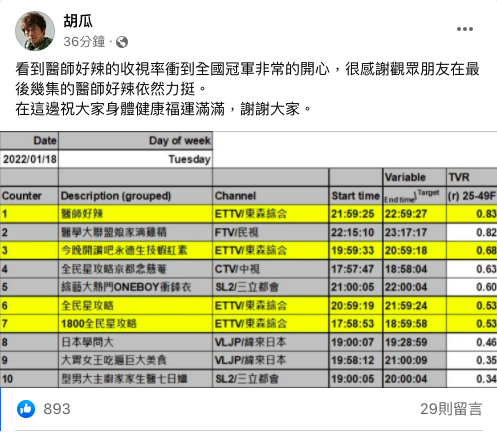Click the TVR value 0.83
This screenshot has width=497, height=432.
(472, 214)
